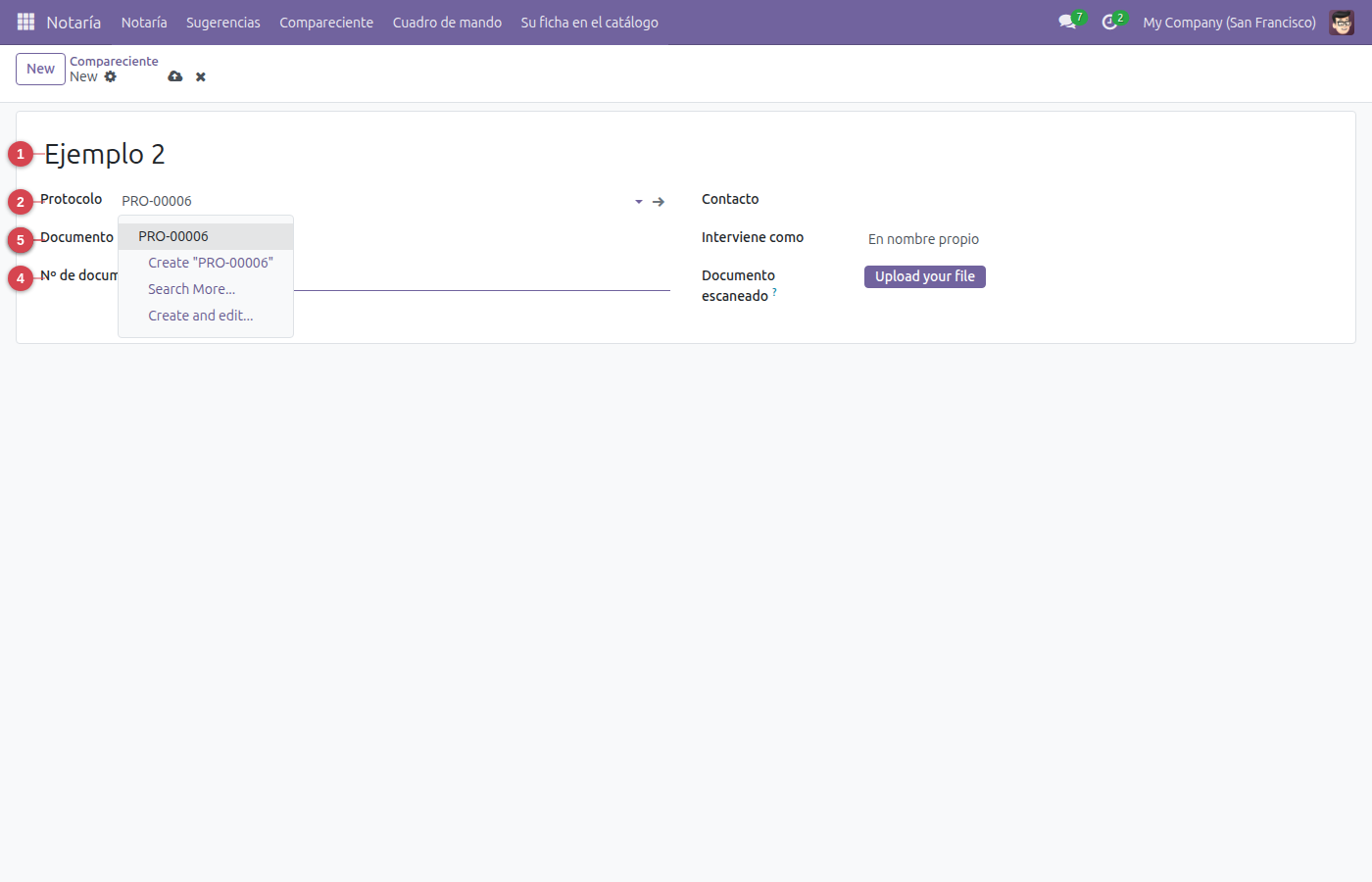Open the chat messages icon
Screen dimensions: 1372x882
(x=1067, y=22)
